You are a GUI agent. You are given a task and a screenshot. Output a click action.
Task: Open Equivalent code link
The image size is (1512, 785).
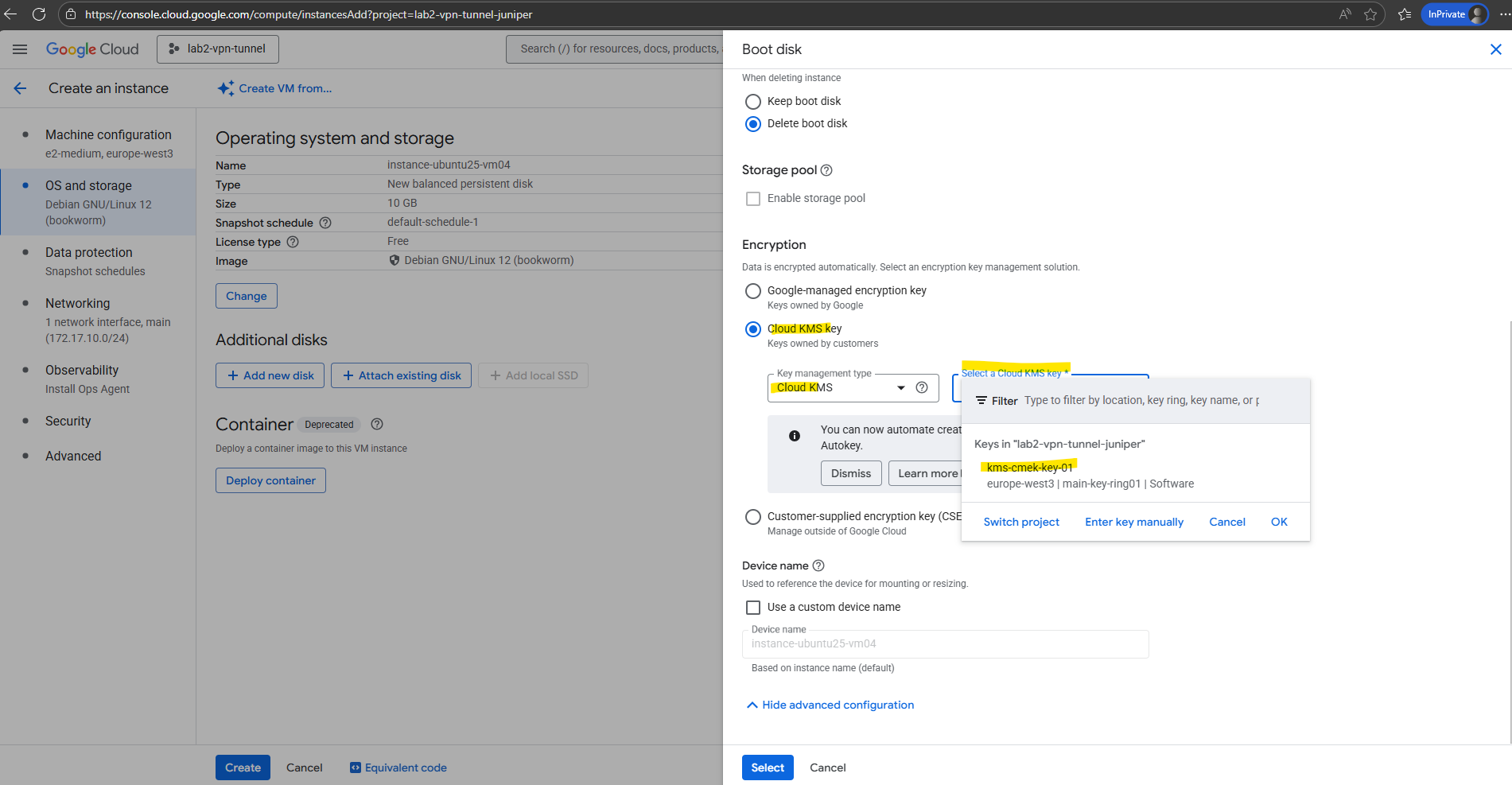pyautogui.click(x=398, y=768)
